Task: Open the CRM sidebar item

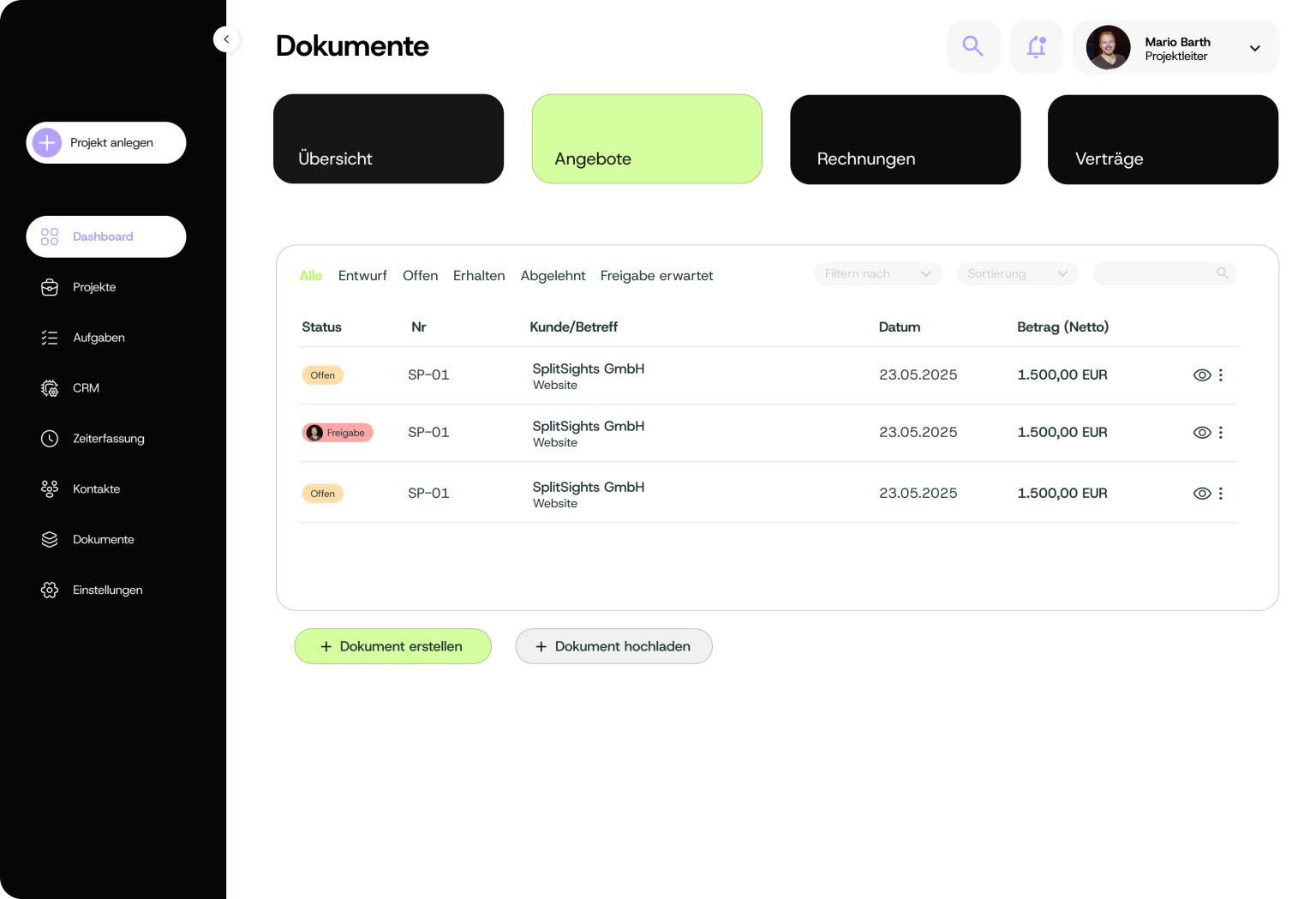Action: (x=86, y=388)
